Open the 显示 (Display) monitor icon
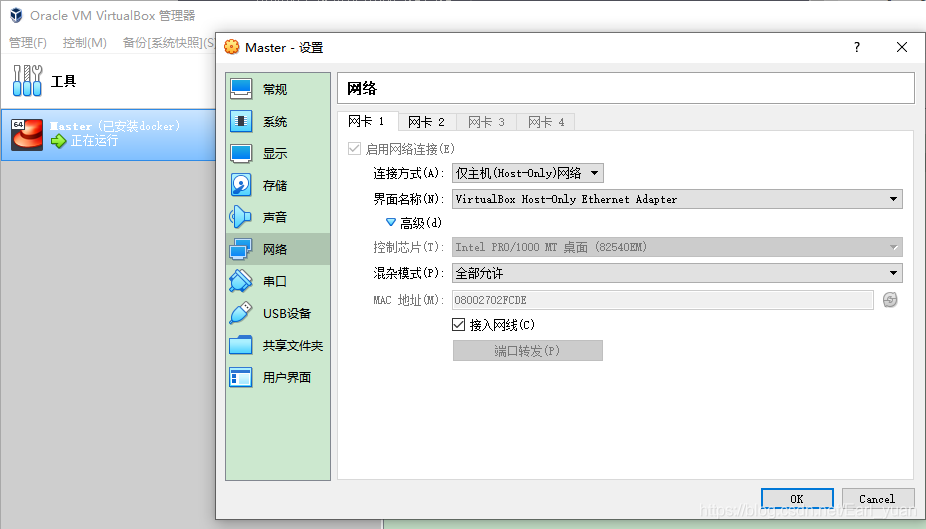 click(241, 154)
